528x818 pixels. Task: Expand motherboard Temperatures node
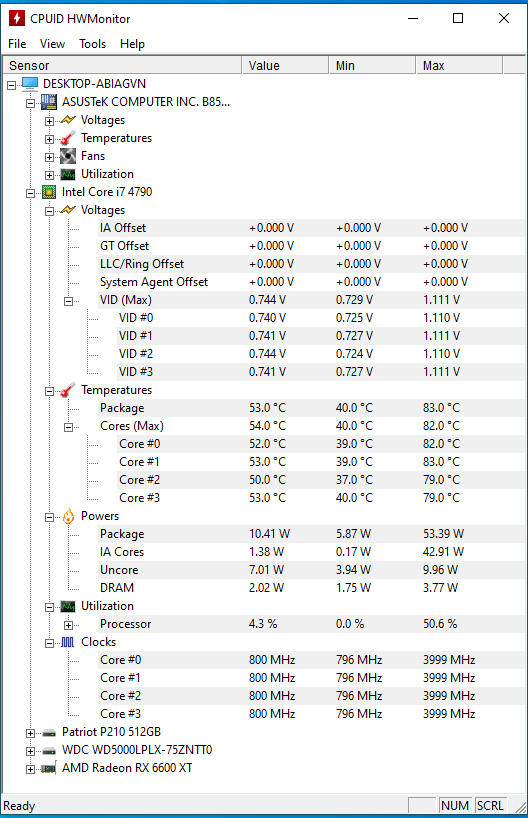click(x=49, y=139)
